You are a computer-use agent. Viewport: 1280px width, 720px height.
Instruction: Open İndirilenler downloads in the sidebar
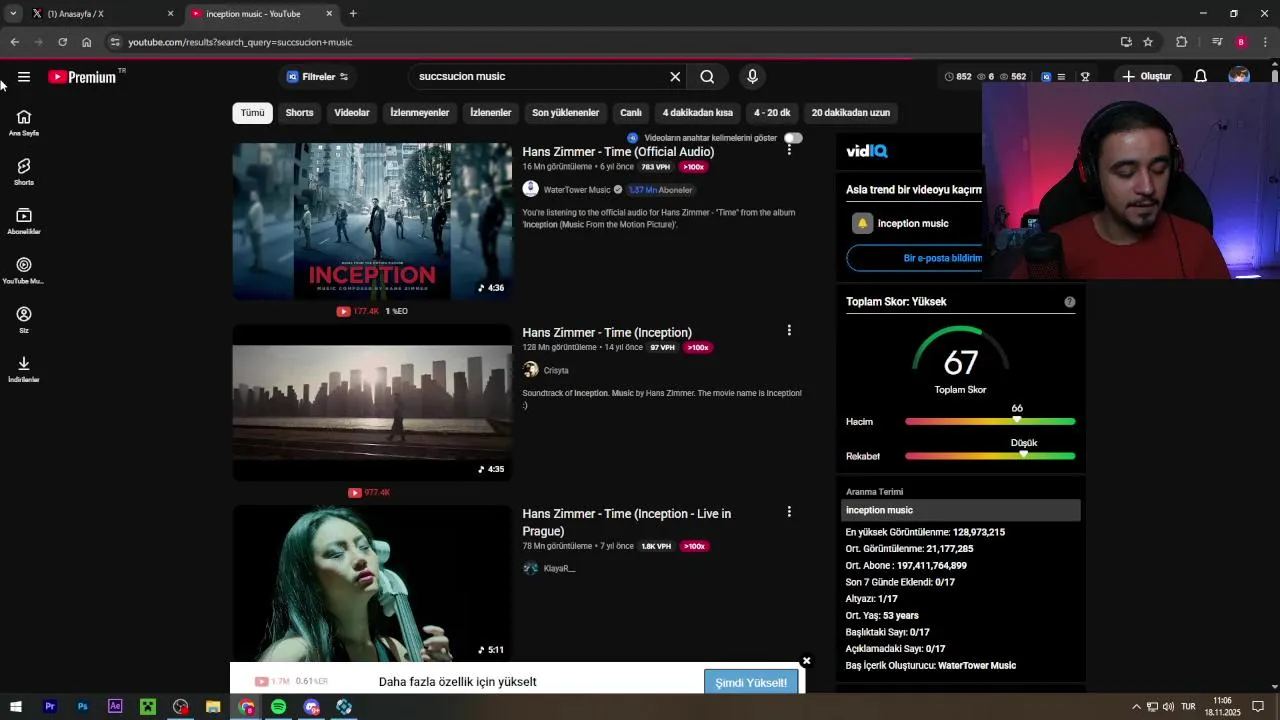(24, 369)
